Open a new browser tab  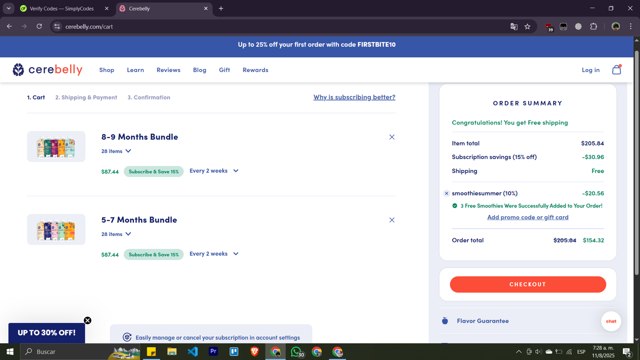(221, 9)
